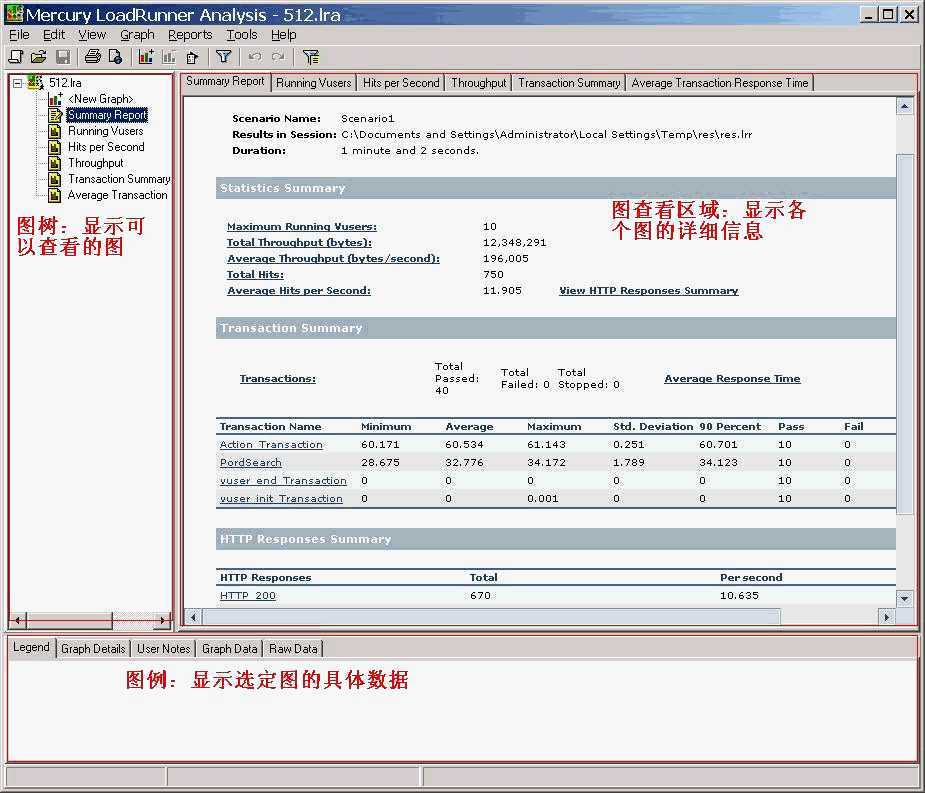This screenshot has width=925, height=793.
Task: Click the global filter icon with list
Action: pyautogui.click(x=310, y=57)
